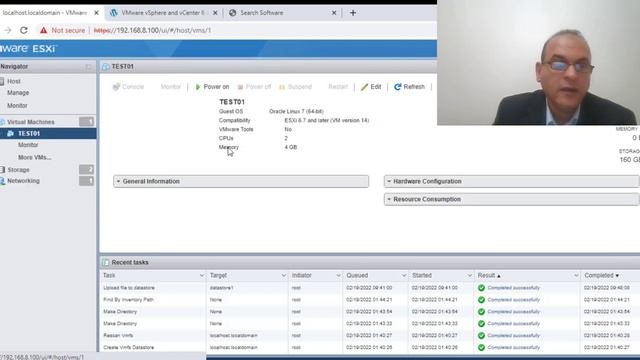Expand the Resource Consumption section
This screenshot has width=640, height=360.
pos(511,199)
